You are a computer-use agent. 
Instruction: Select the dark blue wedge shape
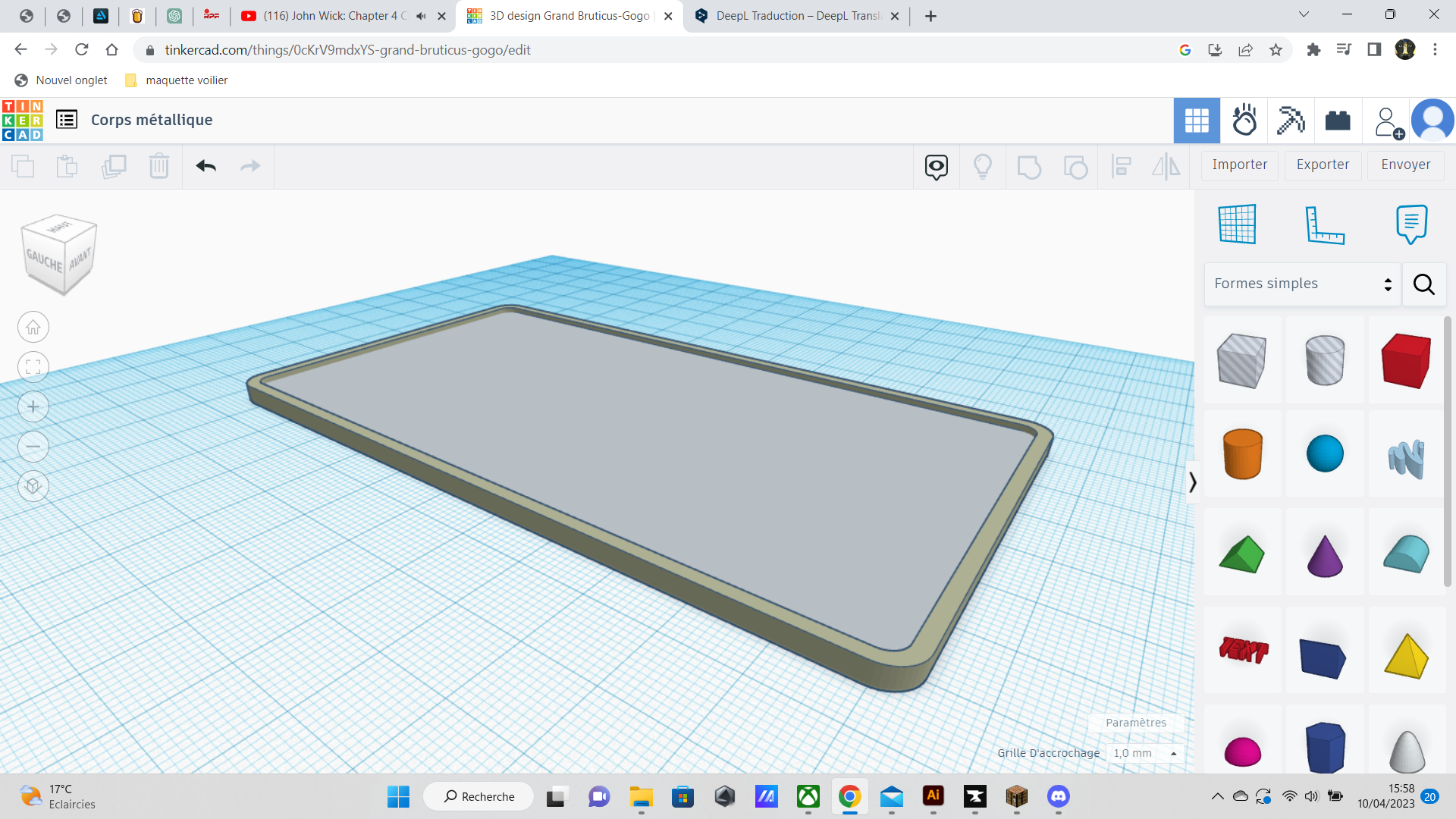(x=1323, y=657)
